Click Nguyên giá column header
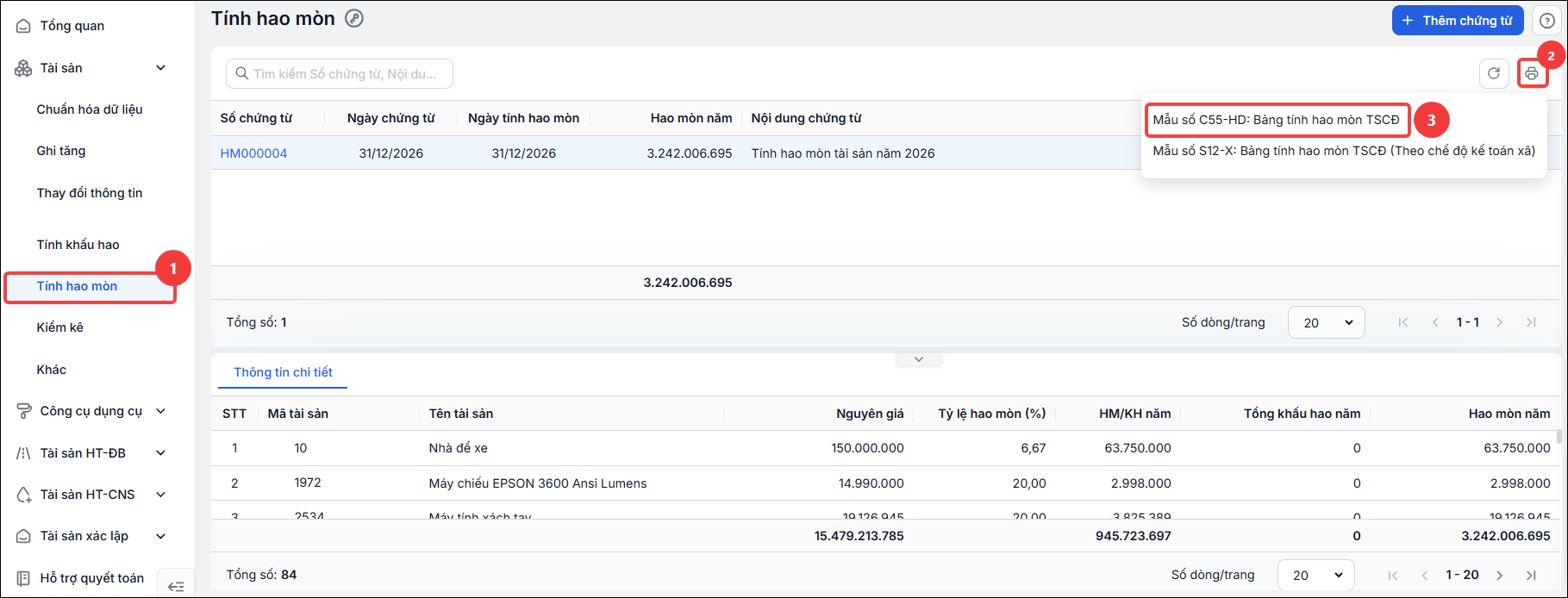Screen dimensions: 1568x598 pos(870,414)
